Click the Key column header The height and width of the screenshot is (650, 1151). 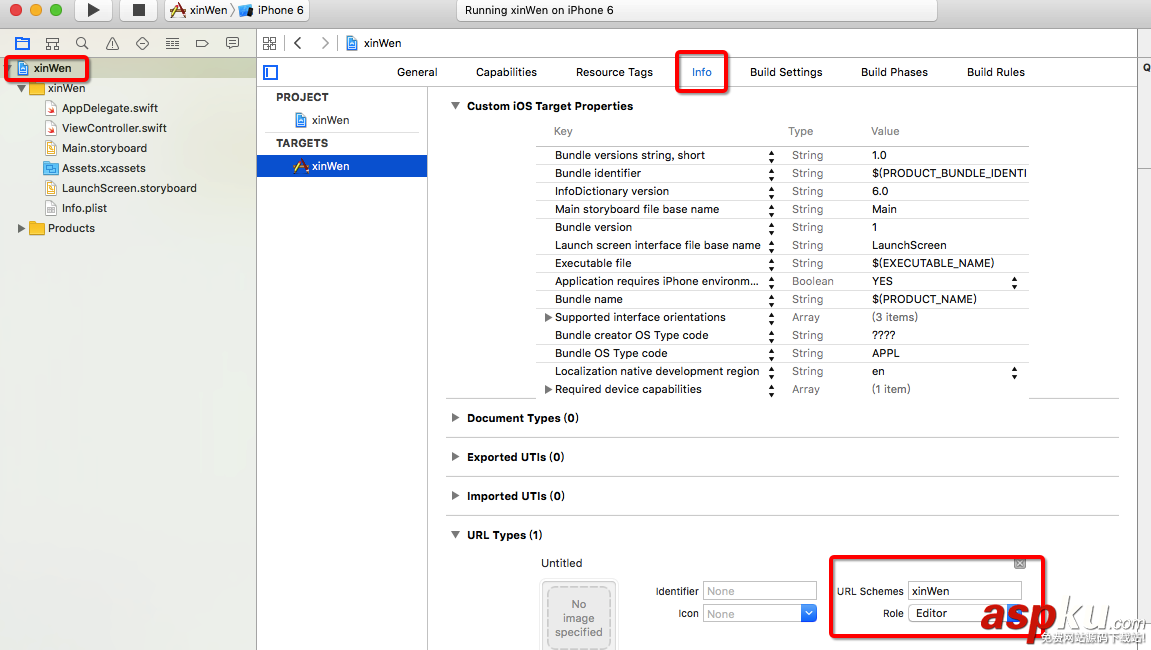563,131
